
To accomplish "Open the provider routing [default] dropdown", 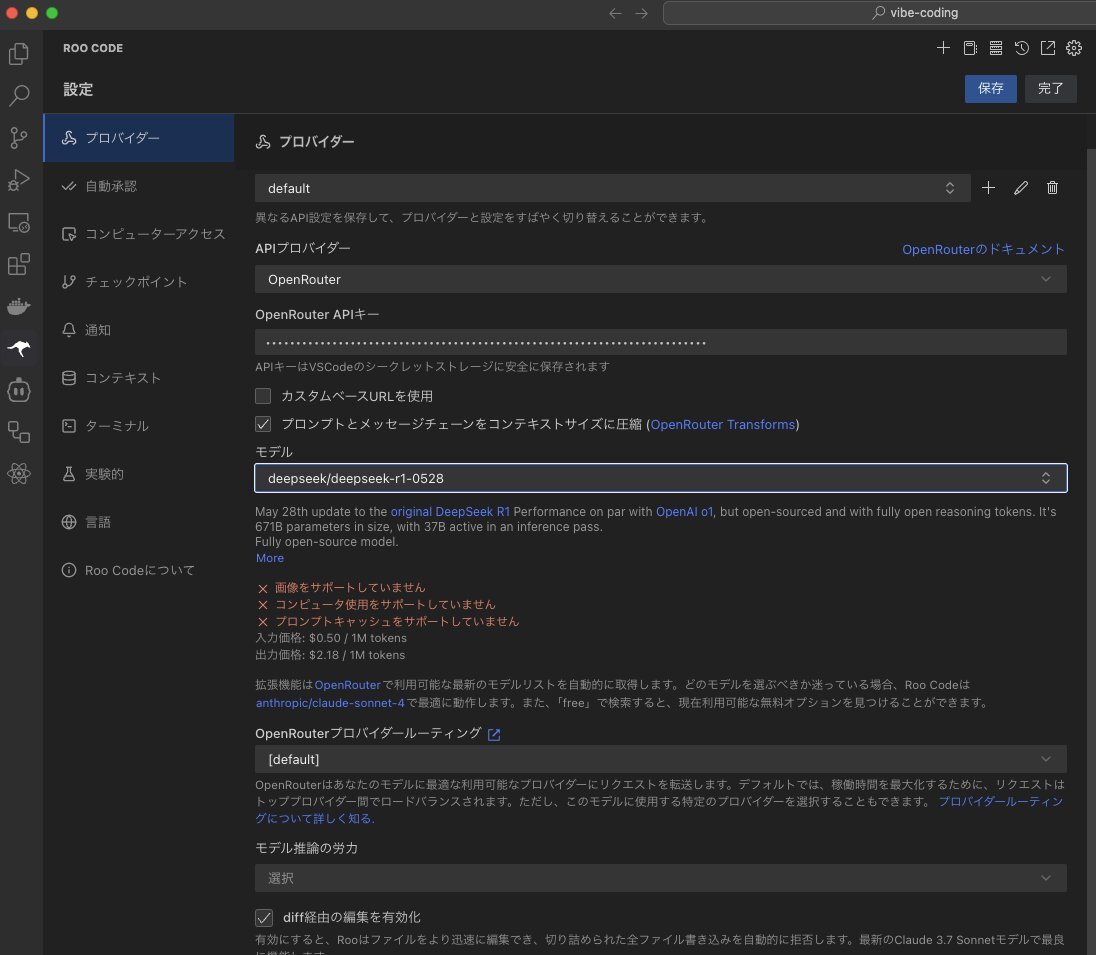I will pyautogui.click(x=661, y=759).
